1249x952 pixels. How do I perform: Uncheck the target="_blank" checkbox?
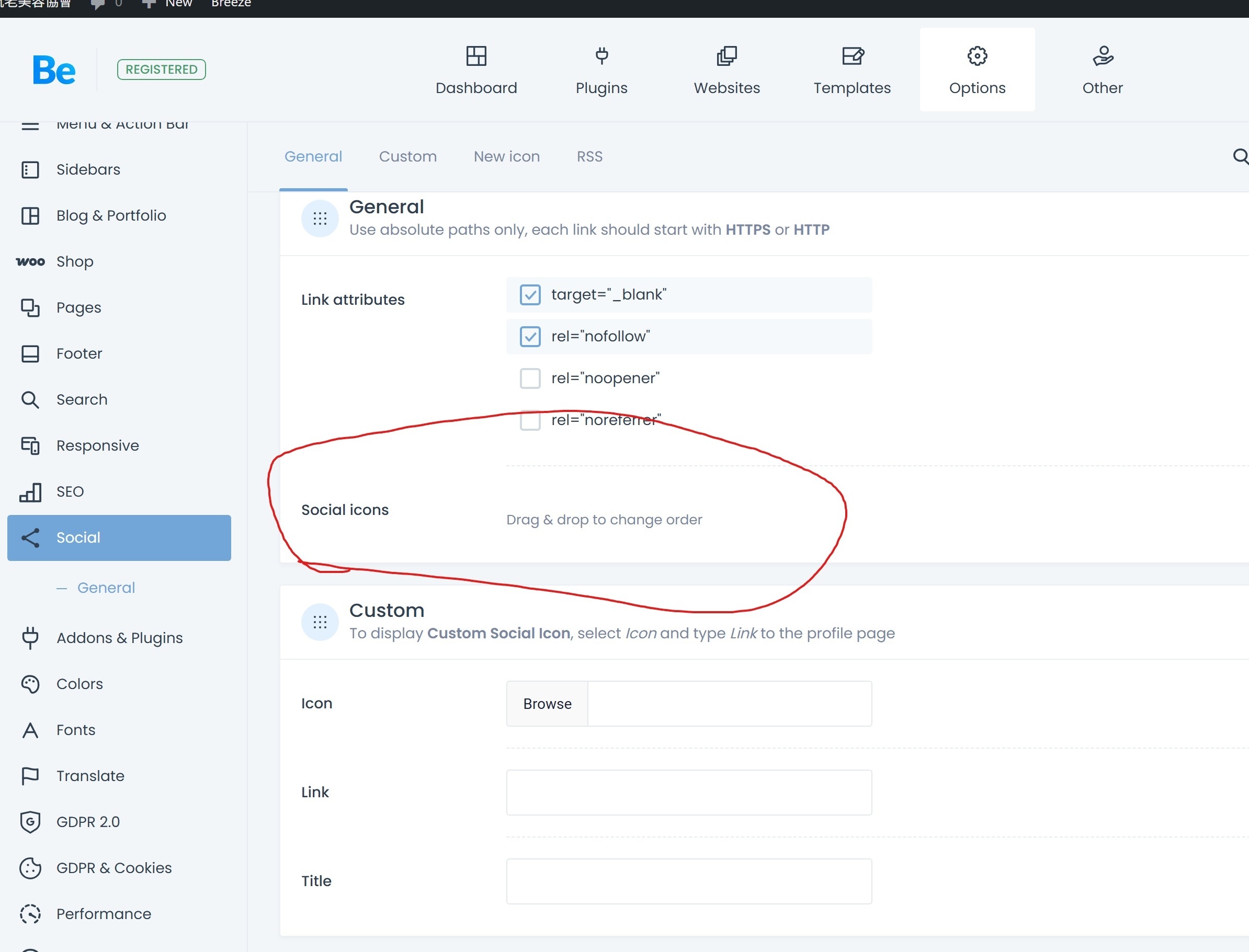tap(530, 295)
